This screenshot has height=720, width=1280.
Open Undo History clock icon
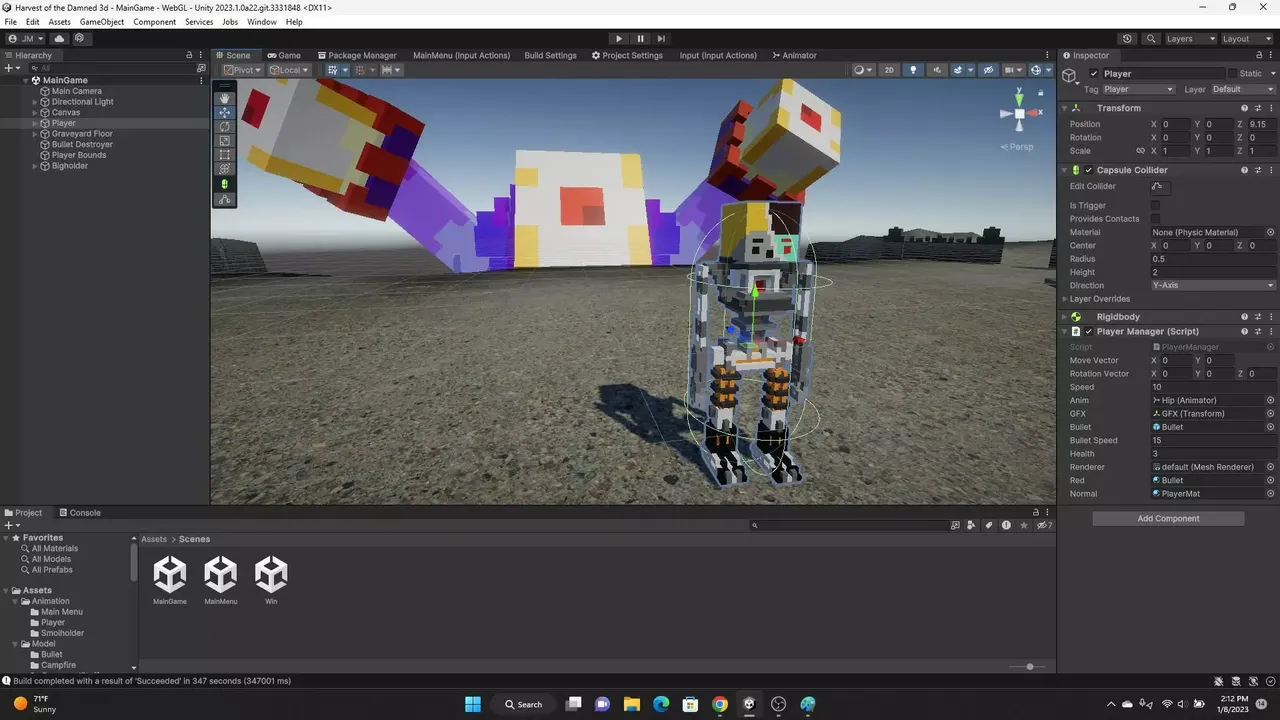[1127, 39]
